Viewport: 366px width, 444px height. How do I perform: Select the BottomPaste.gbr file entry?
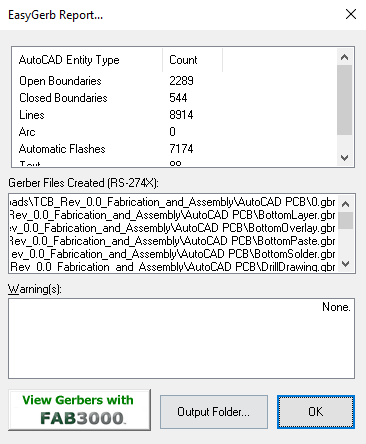pyautogui.click(x=173, y=241)
